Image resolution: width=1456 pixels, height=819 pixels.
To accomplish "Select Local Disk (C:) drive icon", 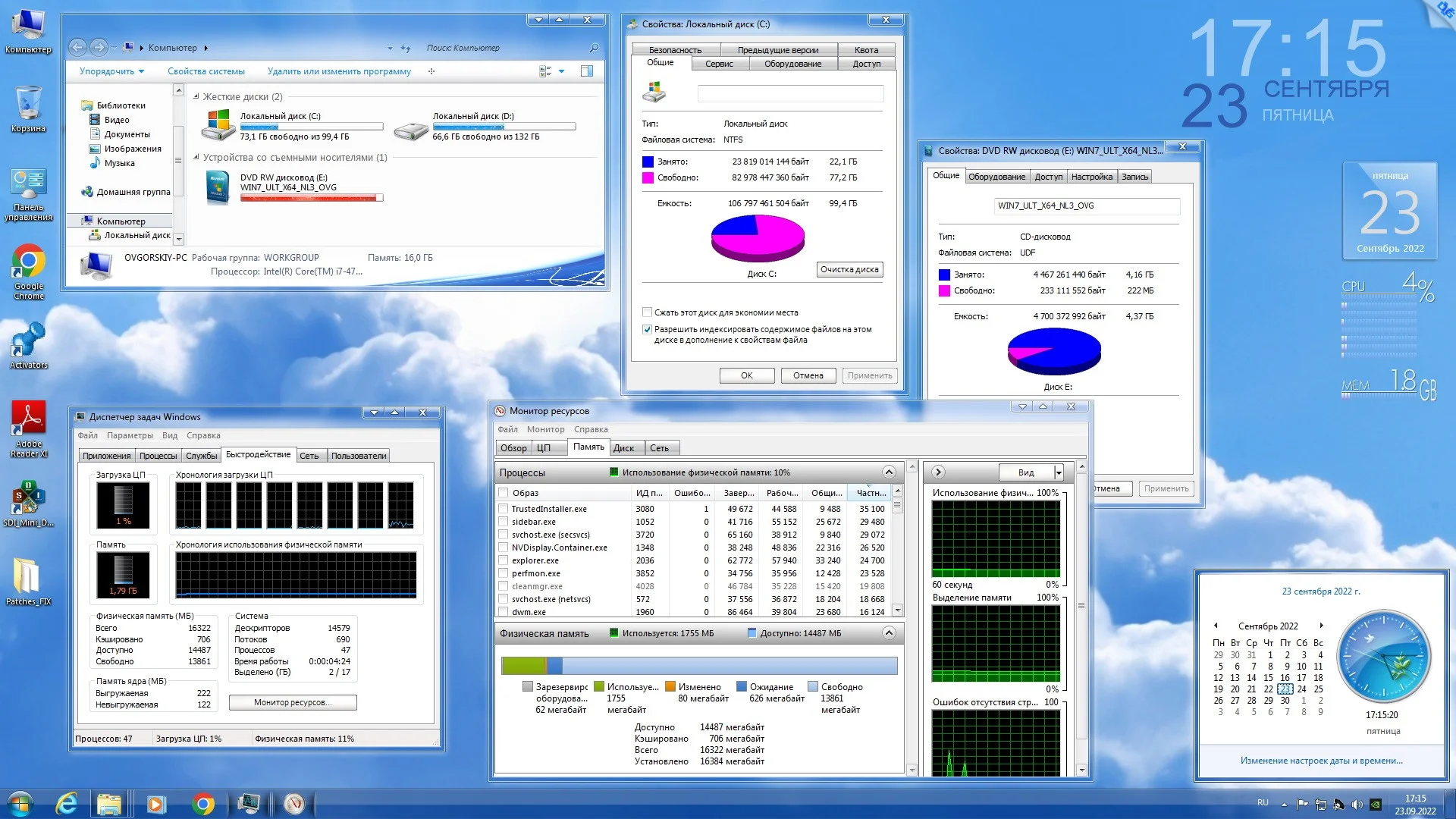I will click(x=218, y=126).
